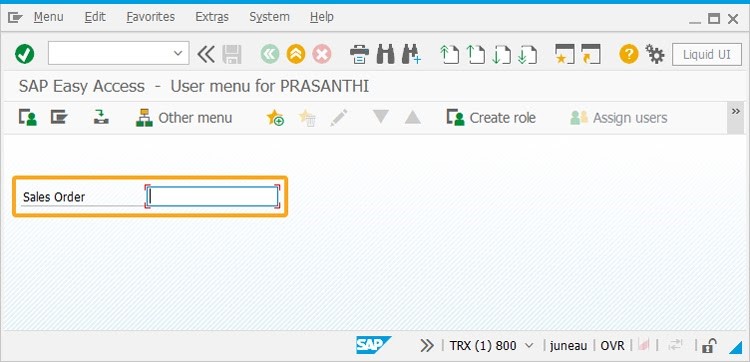Click the green Enter checkmark icon

(24, 54)
